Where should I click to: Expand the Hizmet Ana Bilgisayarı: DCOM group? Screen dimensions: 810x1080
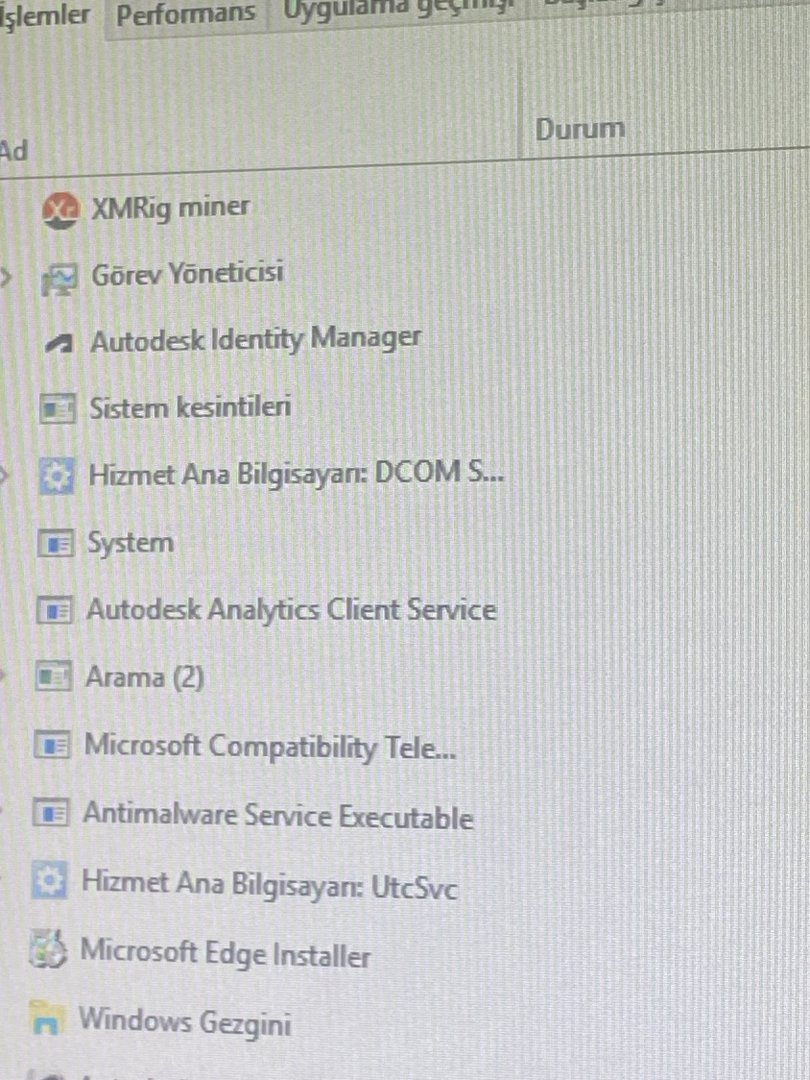point(3,475)
